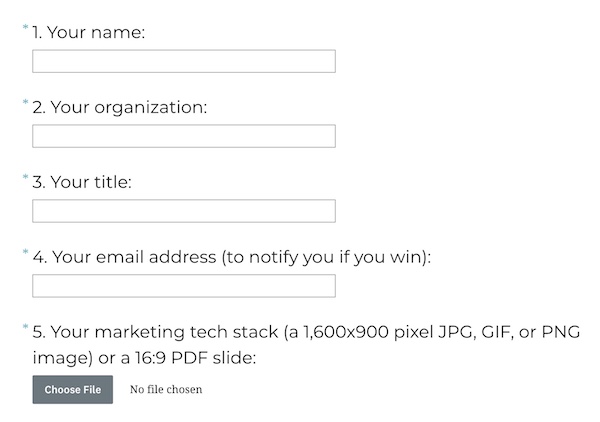Image resolution: width=600 pixels, height=422 pixels.
Task: Click the '3. Your title:' label
Action: [x=82, y=182]
